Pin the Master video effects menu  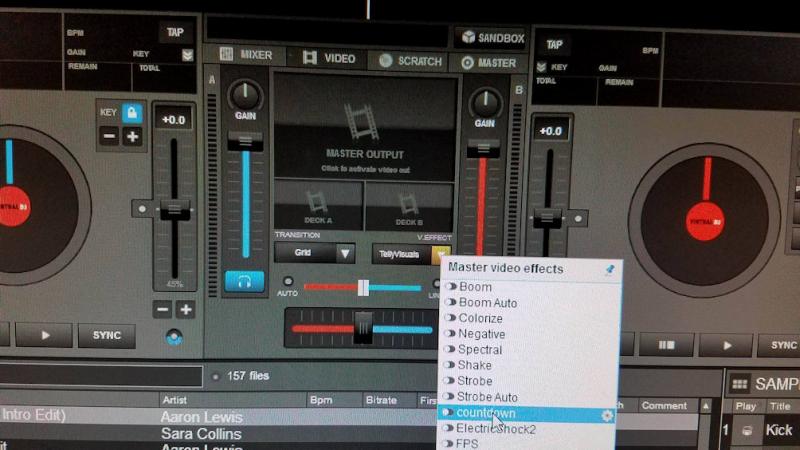pyautogui.click(x=610, y=269)
